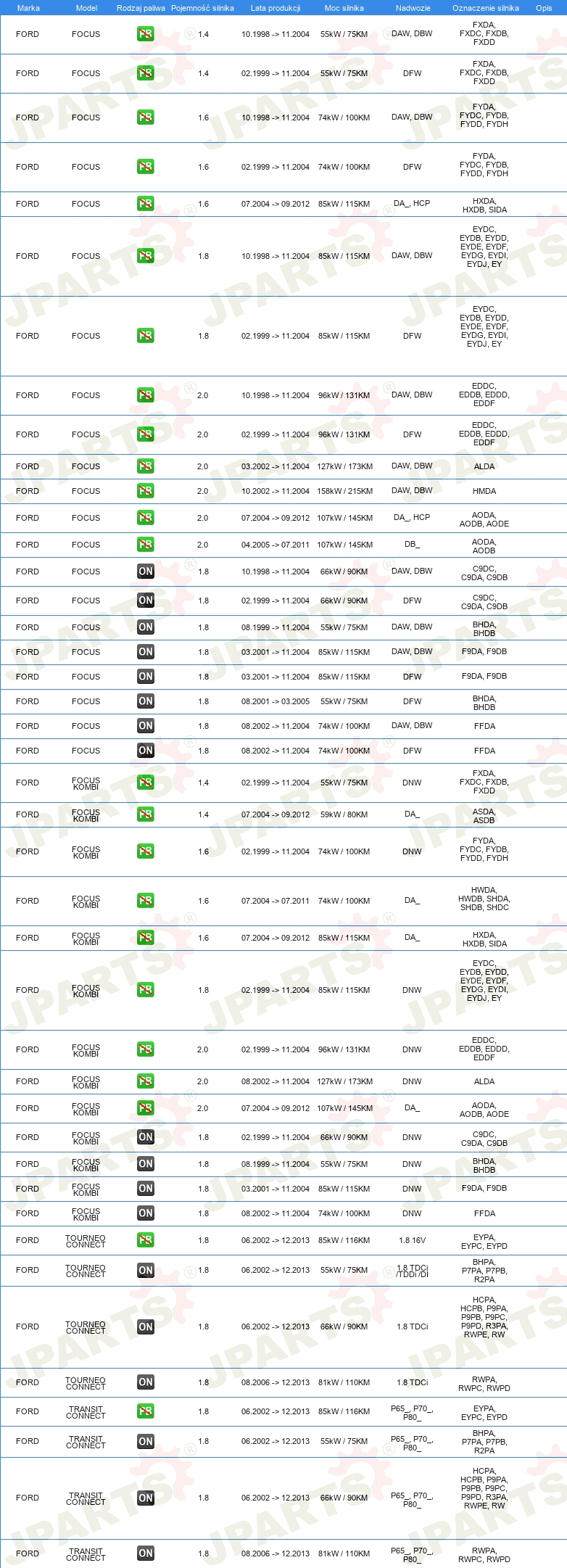Image resolution: width=567 pixels, height=1568 pixels.
Task: Click the 'Marka' column header
Action: click(28, 8)
